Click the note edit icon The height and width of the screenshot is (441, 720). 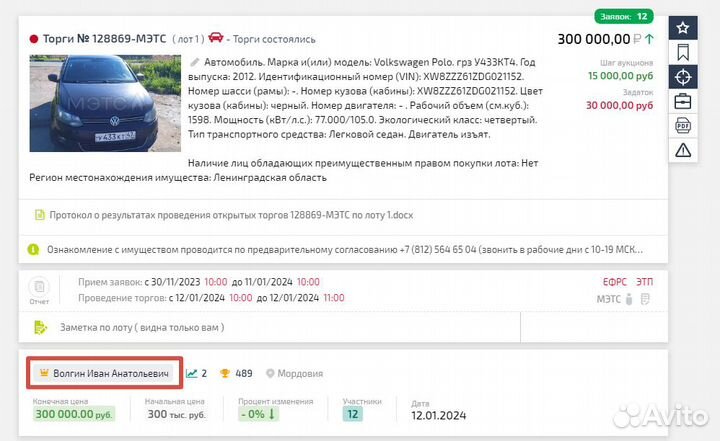click(x=40, y=328)
